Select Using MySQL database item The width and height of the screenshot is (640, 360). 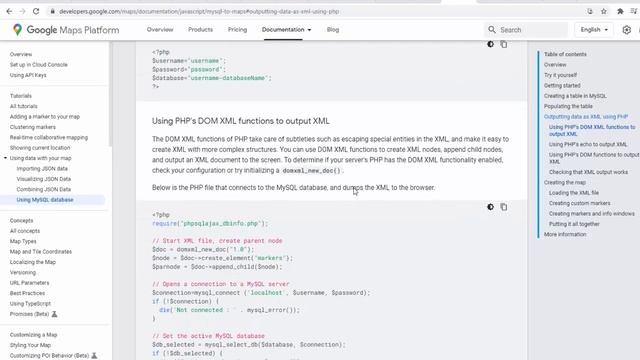[x=45, y=200]
